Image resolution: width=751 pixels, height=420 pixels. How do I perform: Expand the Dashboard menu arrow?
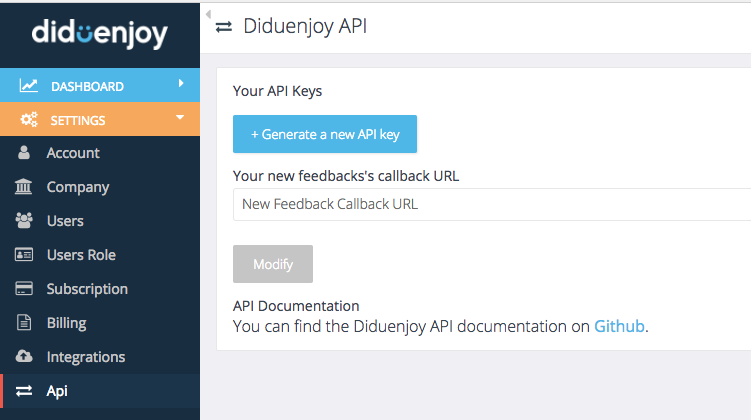tap(181, 83)
